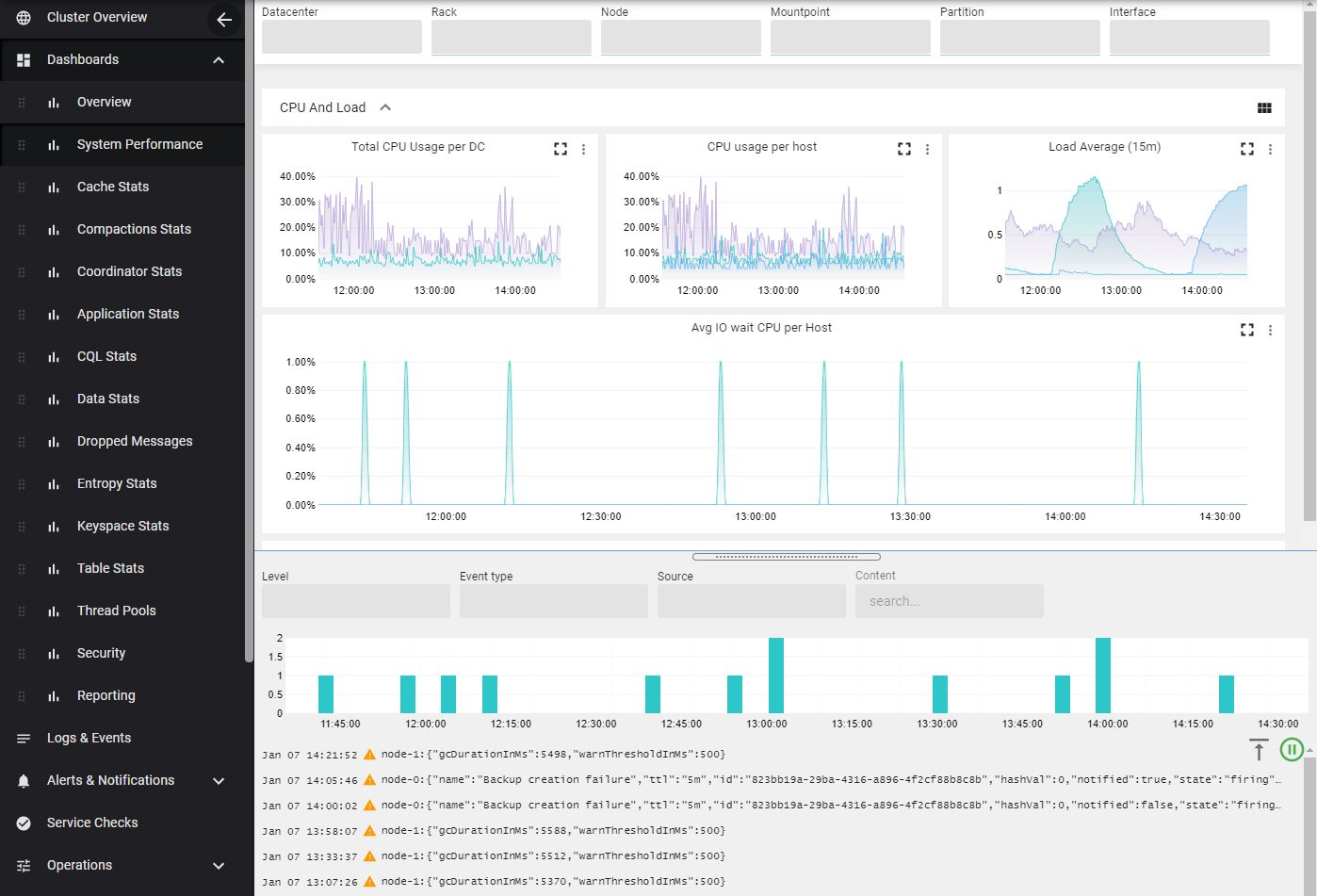Screen dimensions: 1317x896
Task: Collapse the CPU And Load section
Action: pyautogui.click(x=385, y=107)
